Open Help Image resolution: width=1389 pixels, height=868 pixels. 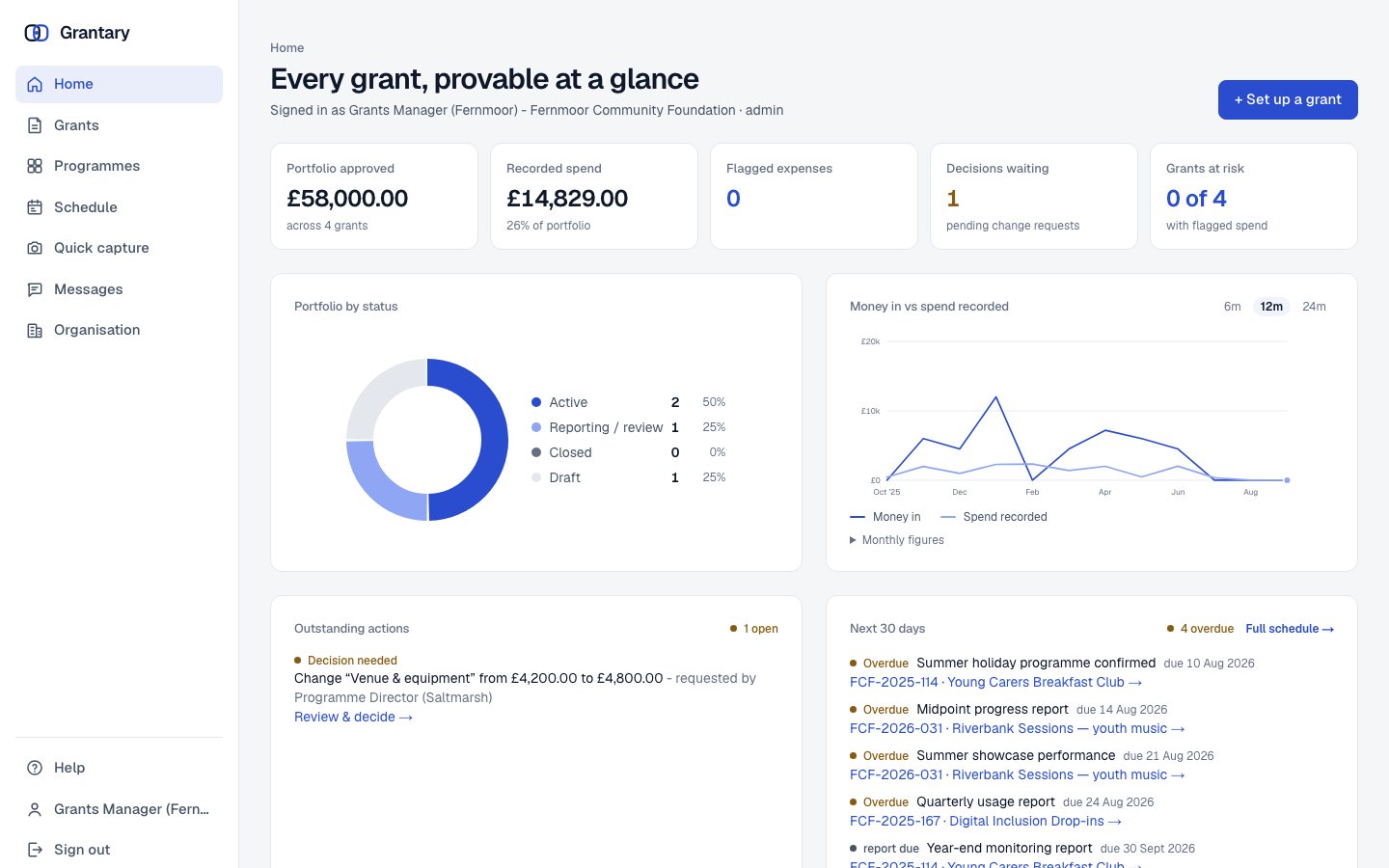coord(119,768)
